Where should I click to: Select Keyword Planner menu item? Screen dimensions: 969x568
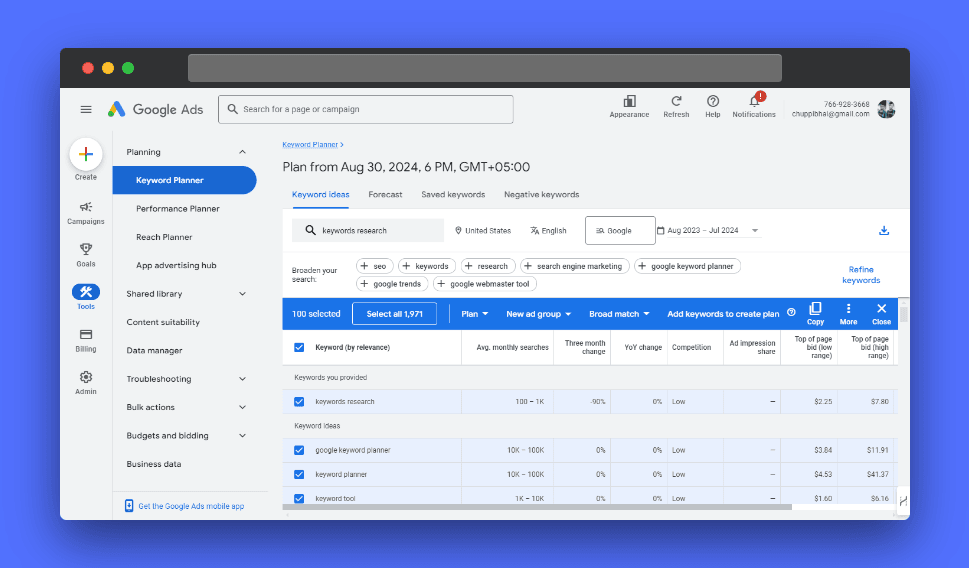coord(184,180)
